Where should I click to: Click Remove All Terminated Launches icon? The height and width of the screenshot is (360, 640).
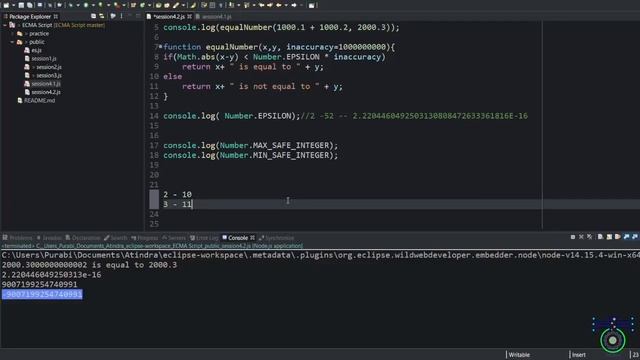coord(589,237)
